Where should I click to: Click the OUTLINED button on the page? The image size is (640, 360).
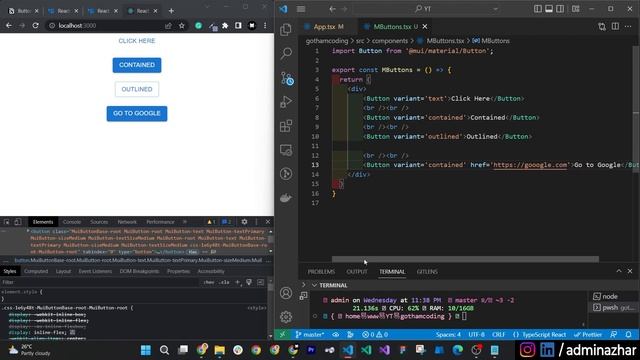137,89
